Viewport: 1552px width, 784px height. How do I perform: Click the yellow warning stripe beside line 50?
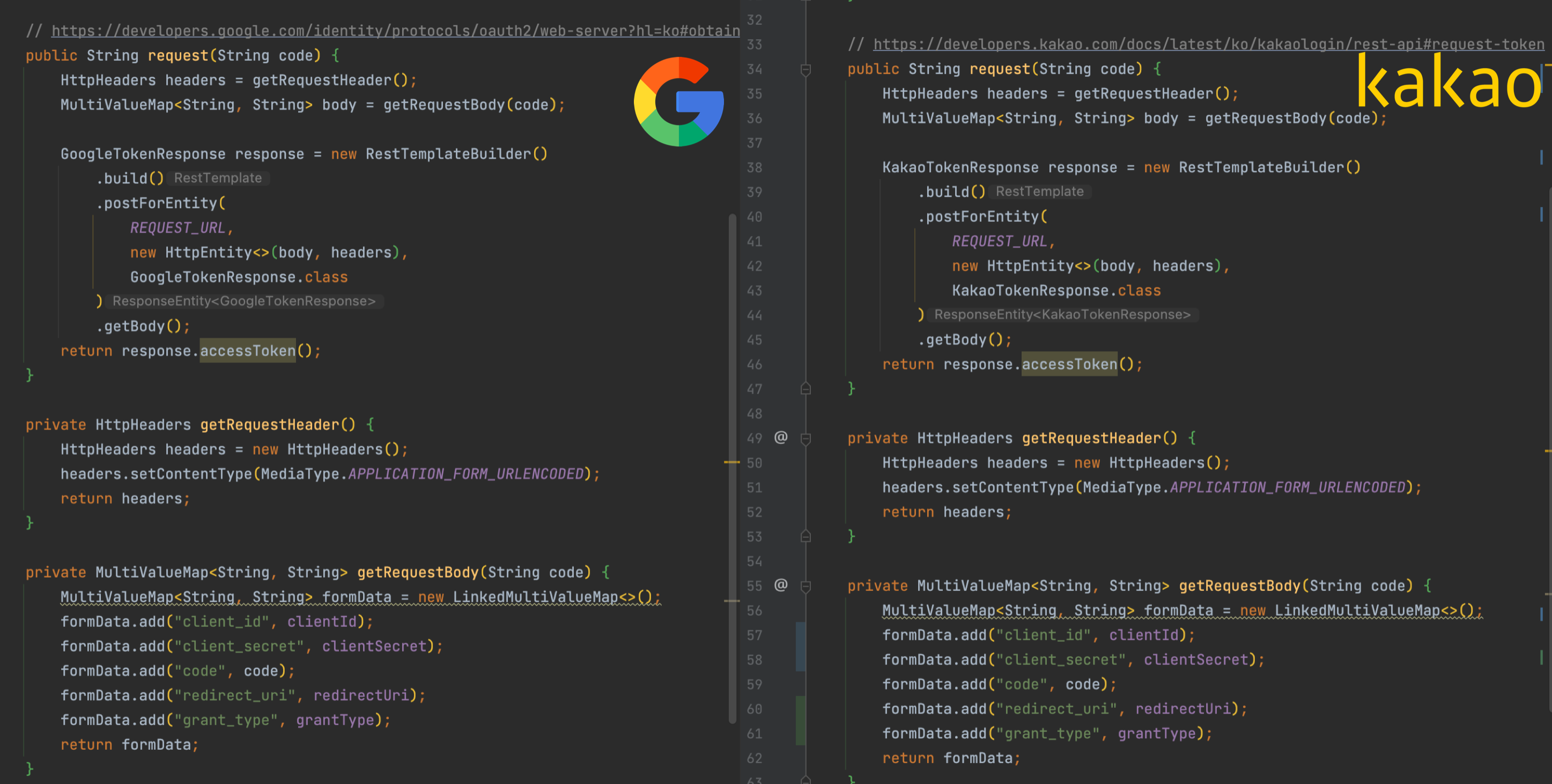(x=731, y=462)
